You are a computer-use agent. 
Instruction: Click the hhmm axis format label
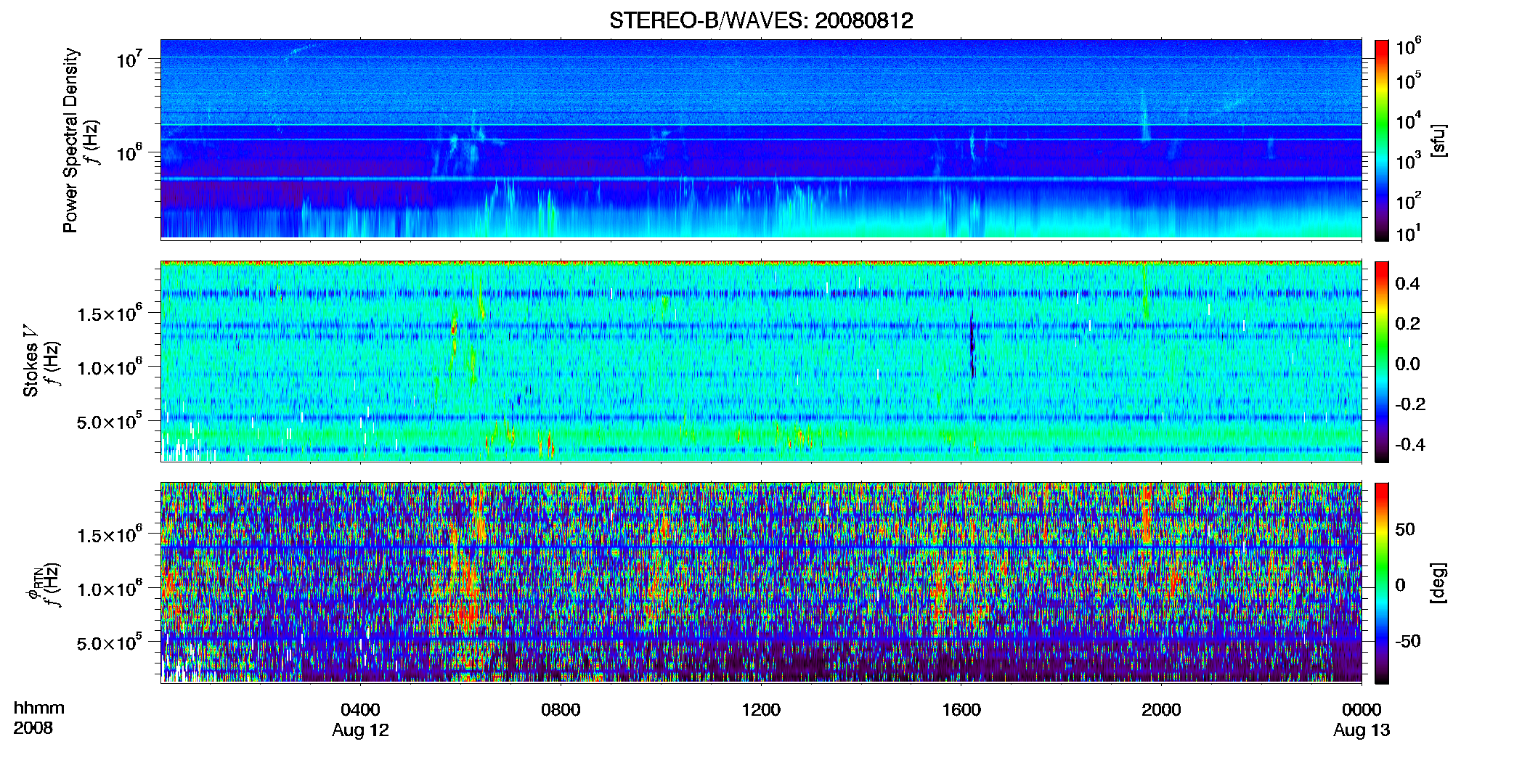[x=39, y=708]
